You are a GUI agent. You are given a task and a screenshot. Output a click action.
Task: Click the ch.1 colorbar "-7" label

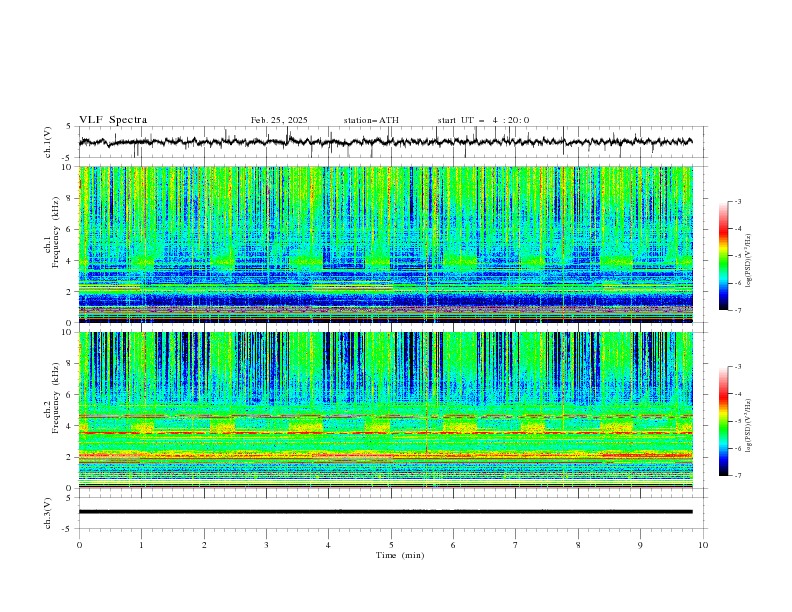pos(738,310)
